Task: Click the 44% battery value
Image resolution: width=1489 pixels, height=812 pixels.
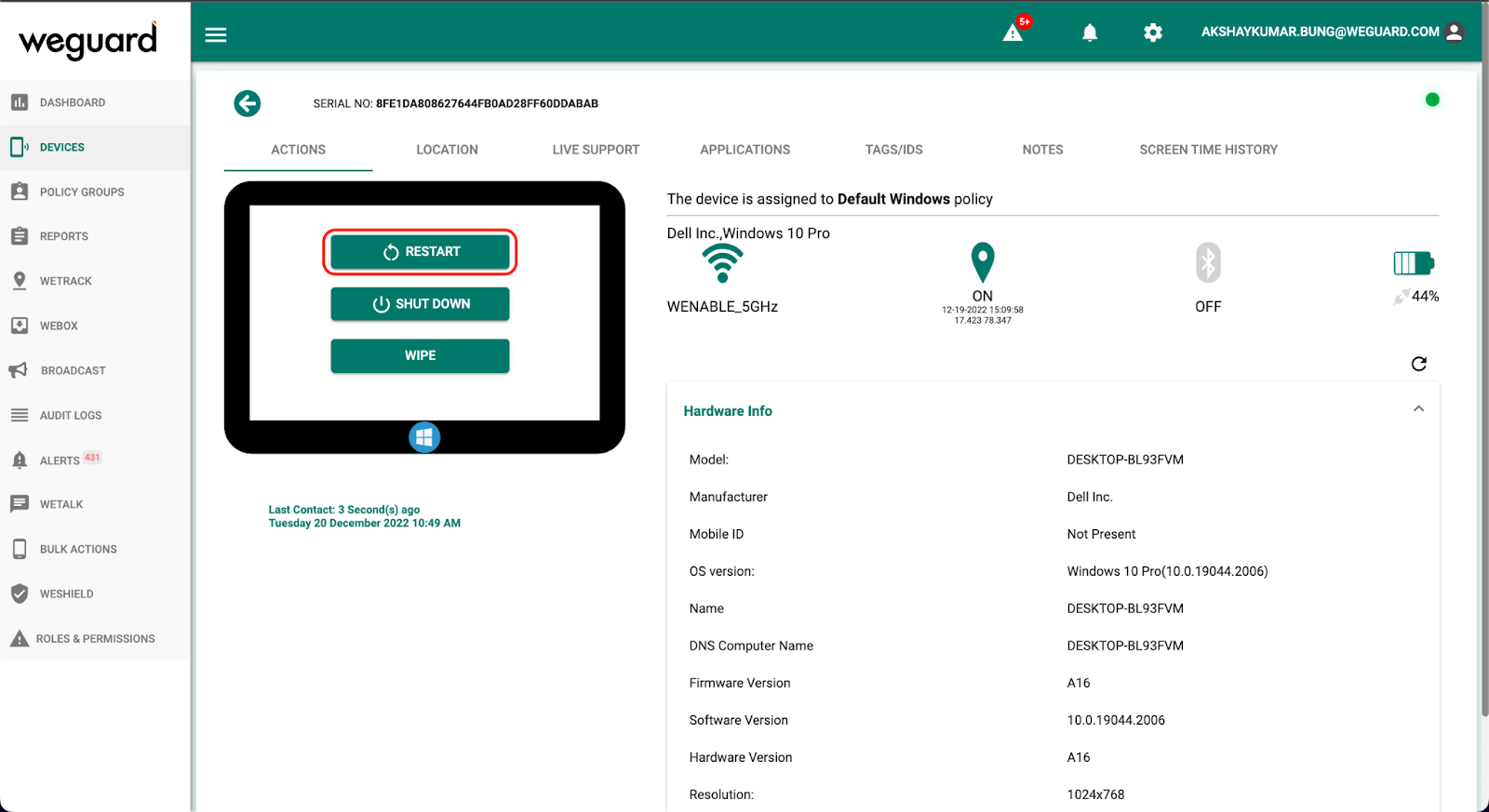Action: [1426, 297]
